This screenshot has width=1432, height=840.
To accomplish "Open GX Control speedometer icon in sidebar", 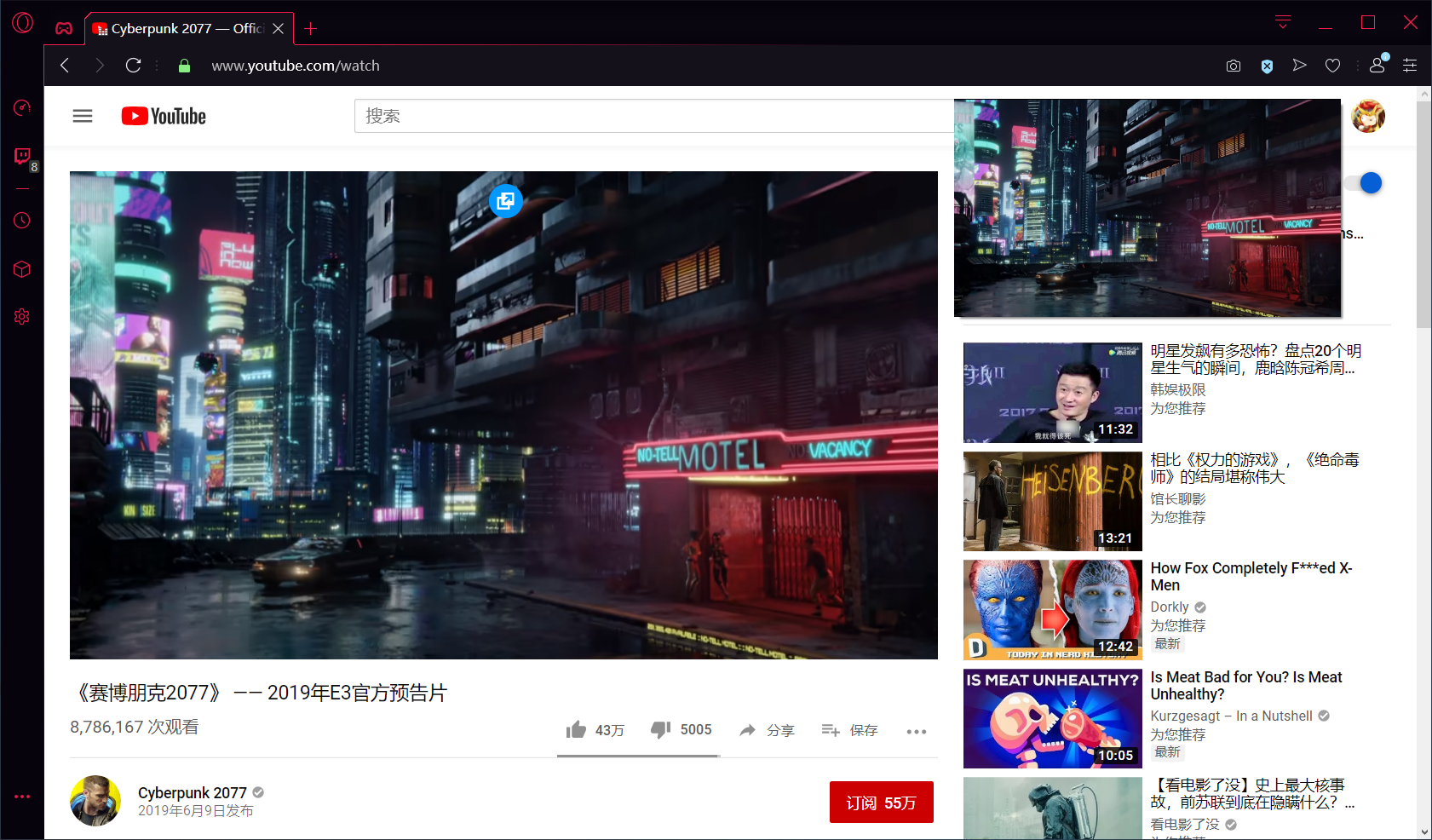I will (22, 107).
